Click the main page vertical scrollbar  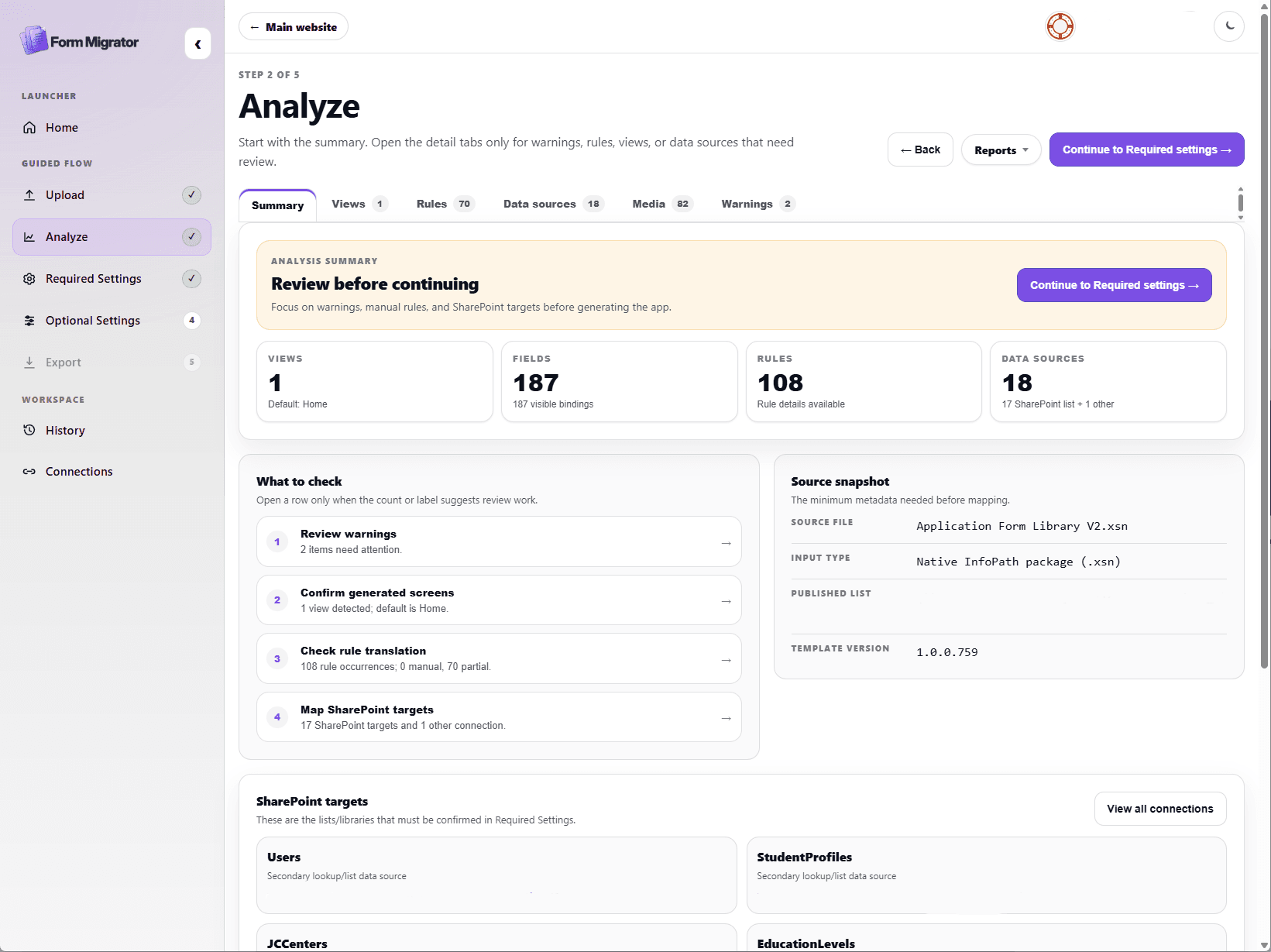click(1265, 341)
